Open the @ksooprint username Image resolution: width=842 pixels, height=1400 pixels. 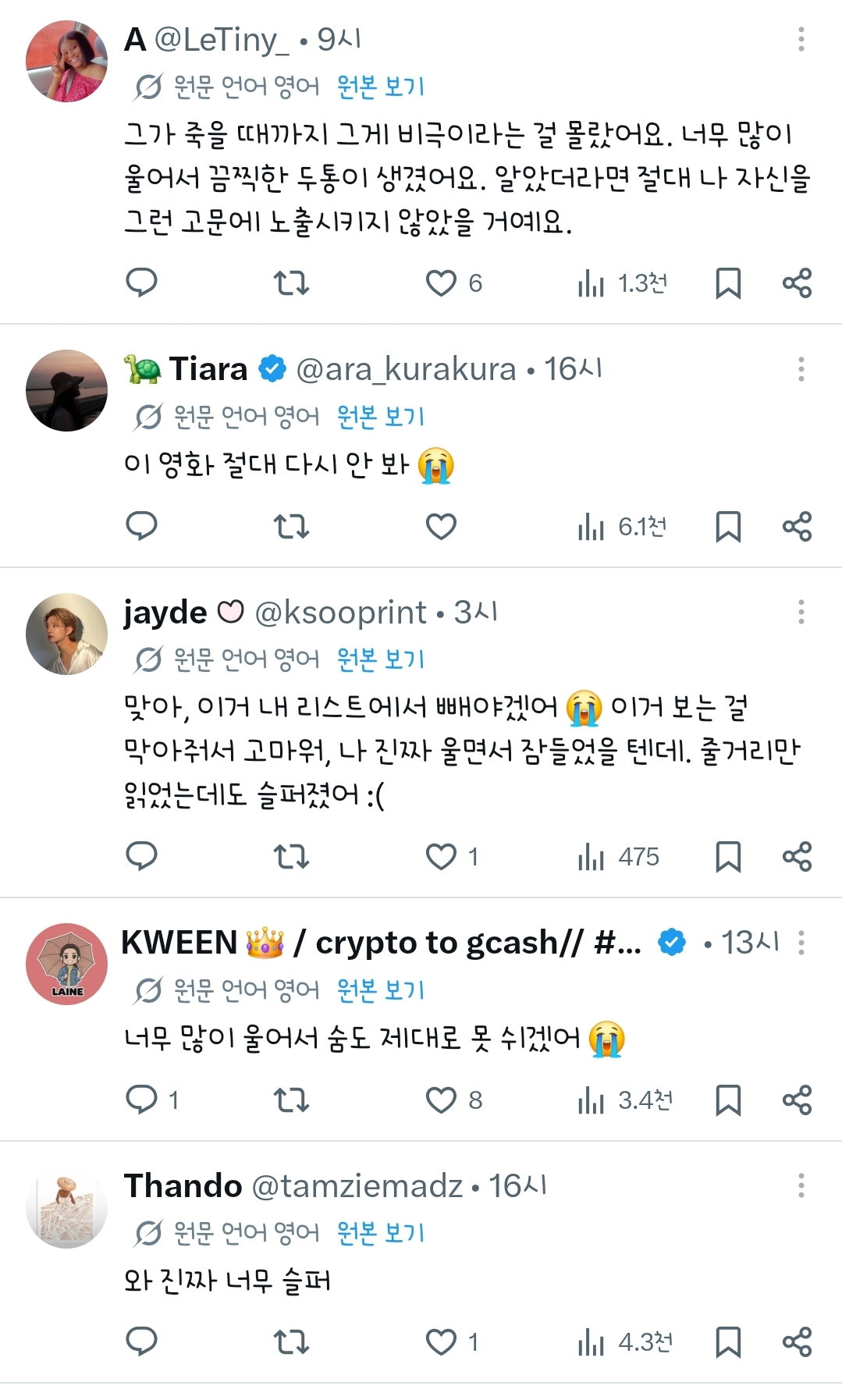pyautogui.click(x=341, y=613)
